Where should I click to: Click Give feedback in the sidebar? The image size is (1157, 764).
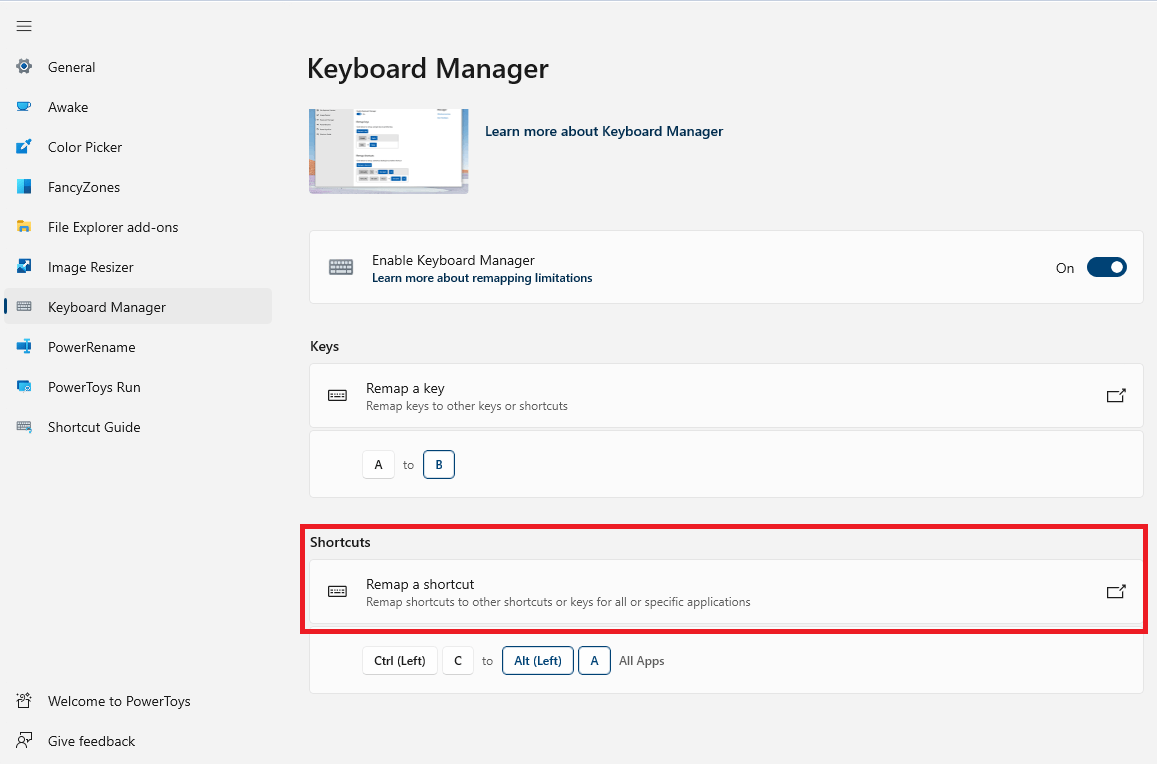[91, 741]
